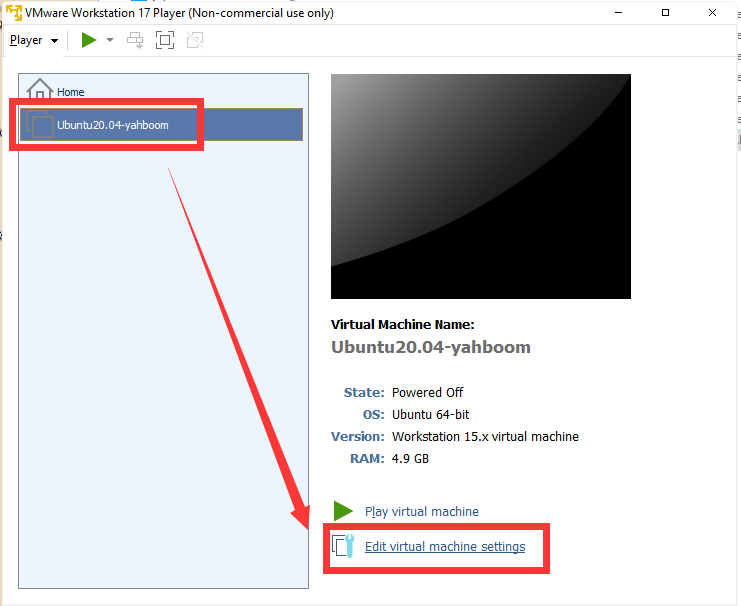Click the green power-on toolbar button
This screenshot has height=606, width=741.
(x=88, y=40)
